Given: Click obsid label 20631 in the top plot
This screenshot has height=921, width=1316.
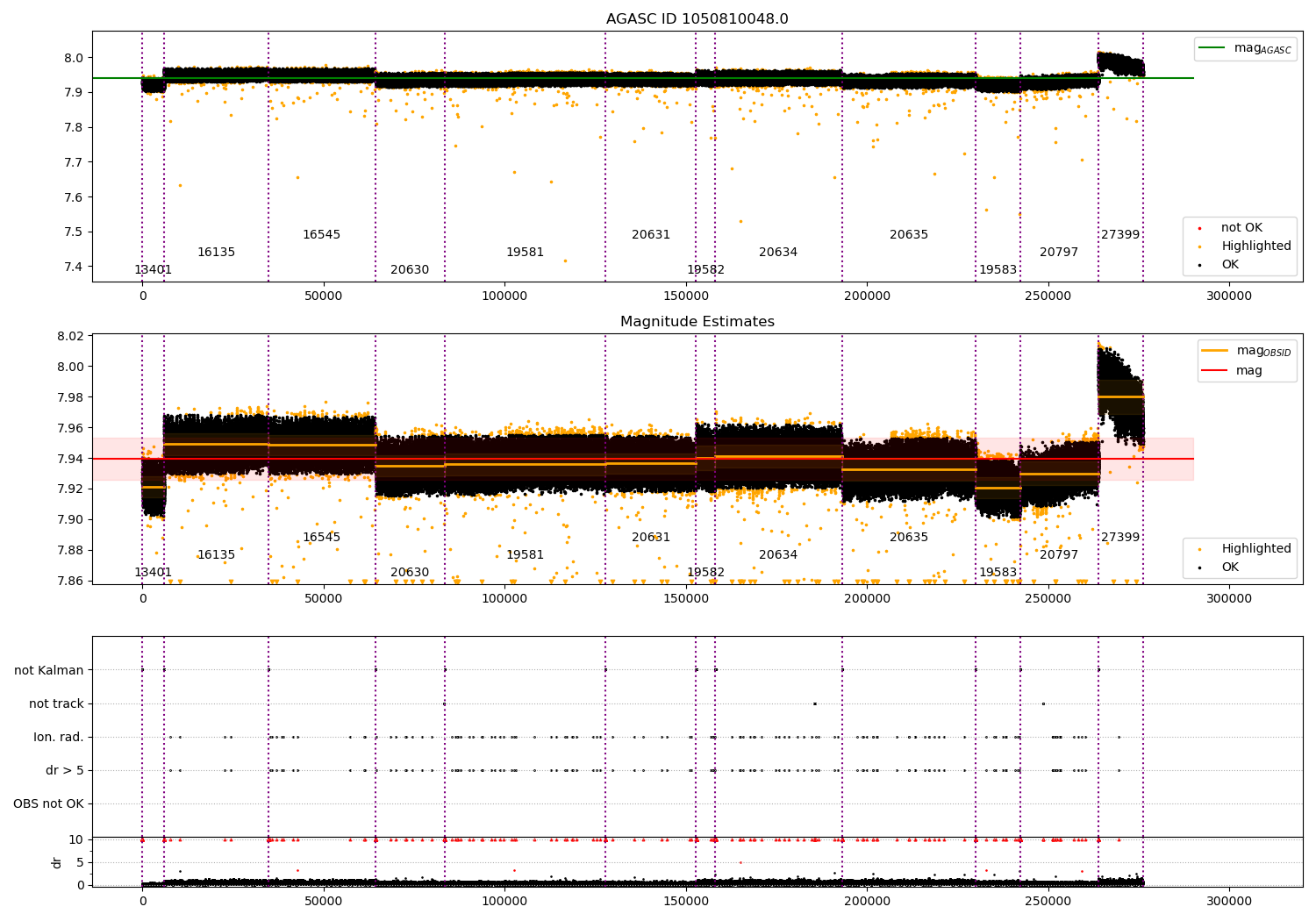Looking at the screenshot, I should pyautogui.click(x=651, y=235).
